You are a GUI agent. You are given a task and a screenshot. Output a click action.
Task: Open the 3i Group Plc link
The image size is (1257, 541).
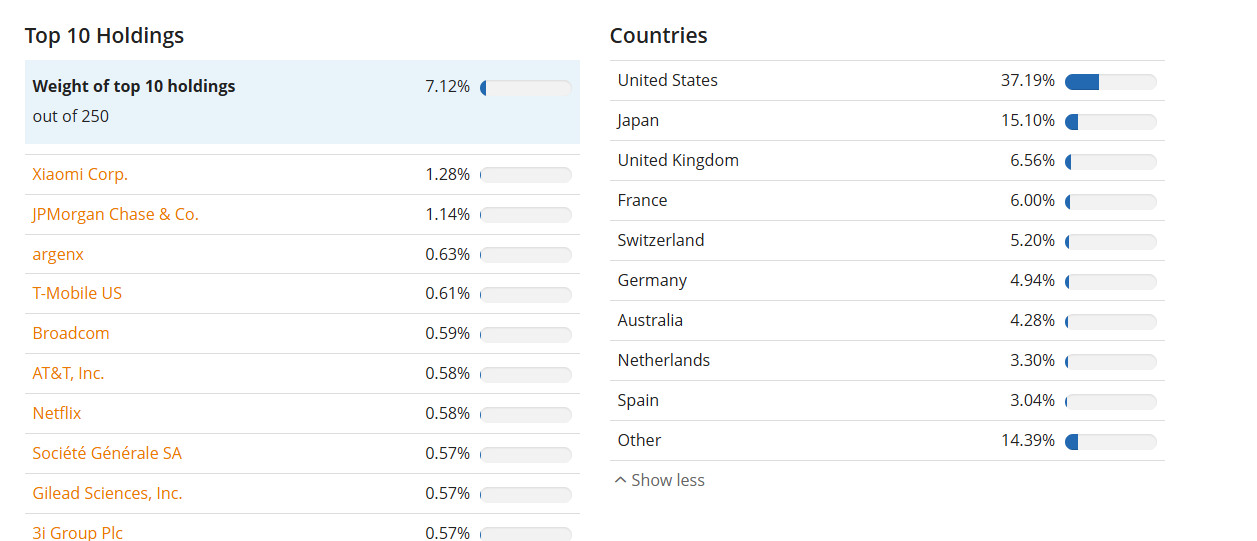(x=78, y=533)
